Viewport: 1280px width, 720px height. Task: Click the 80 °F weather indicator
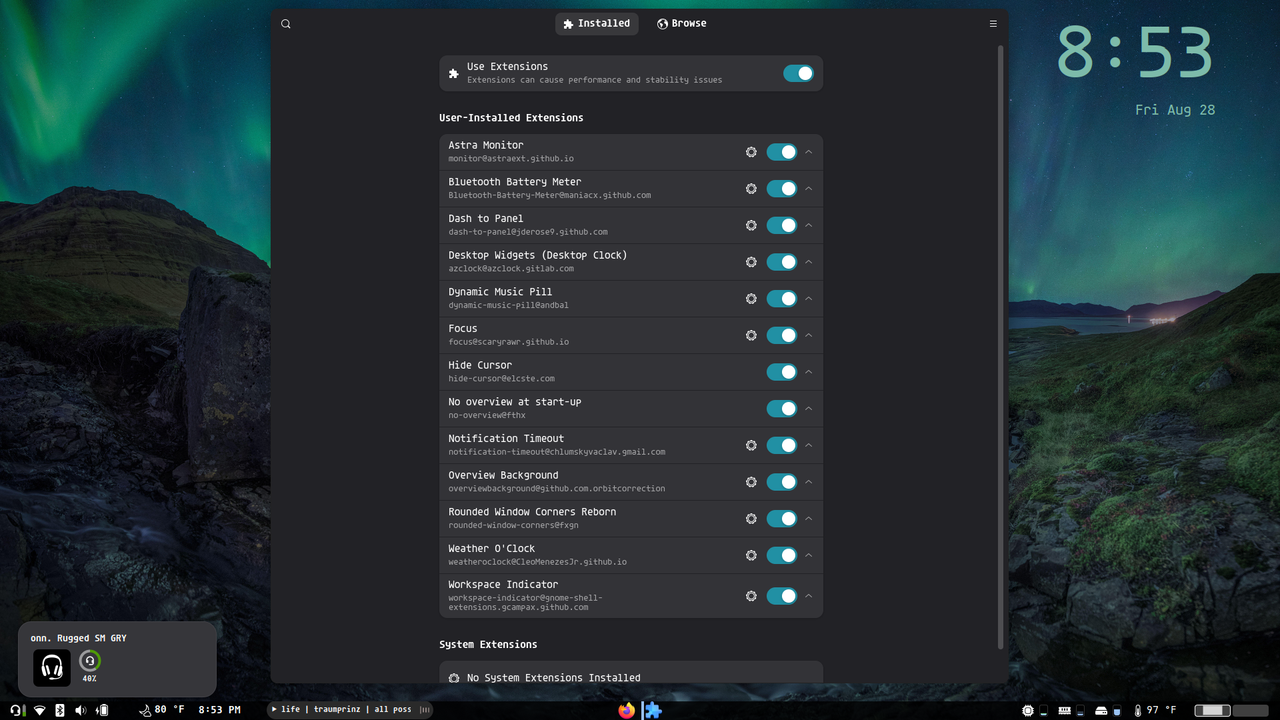click(162, 710)
